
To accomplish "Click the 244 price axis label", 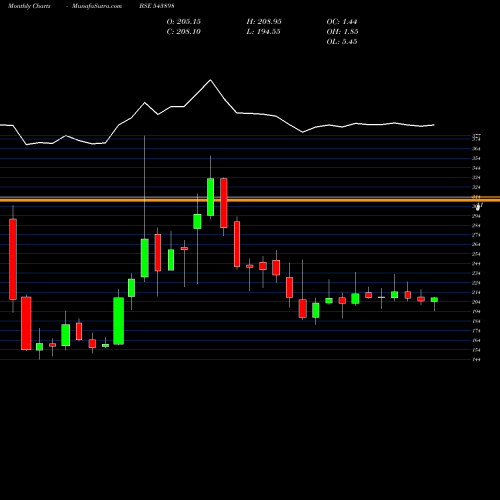I will [476, 264].
